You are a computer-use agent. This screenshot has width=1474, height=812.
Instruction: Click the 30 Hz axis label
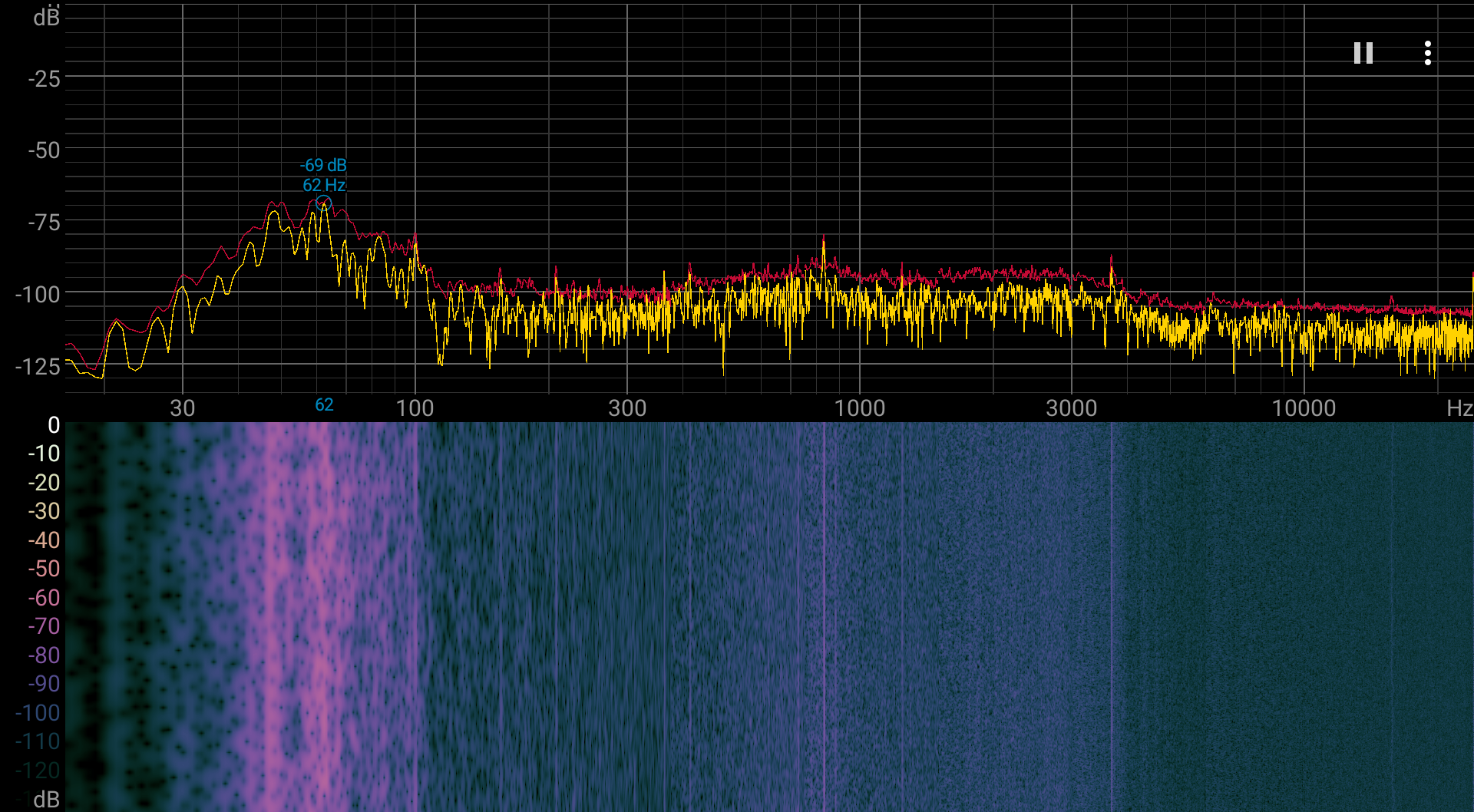(x=183, y=408)
